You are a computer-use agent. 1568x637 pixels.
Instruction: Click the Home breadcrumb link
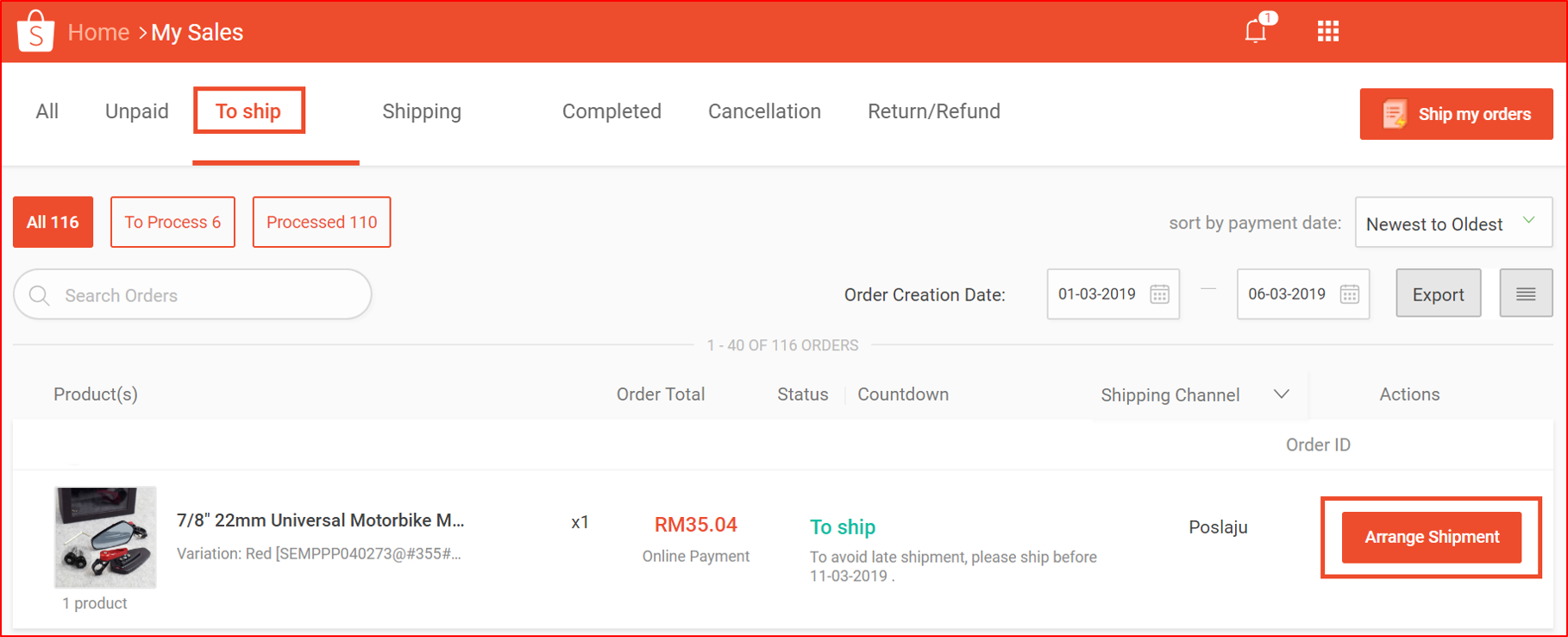click(x=98, y=32)
